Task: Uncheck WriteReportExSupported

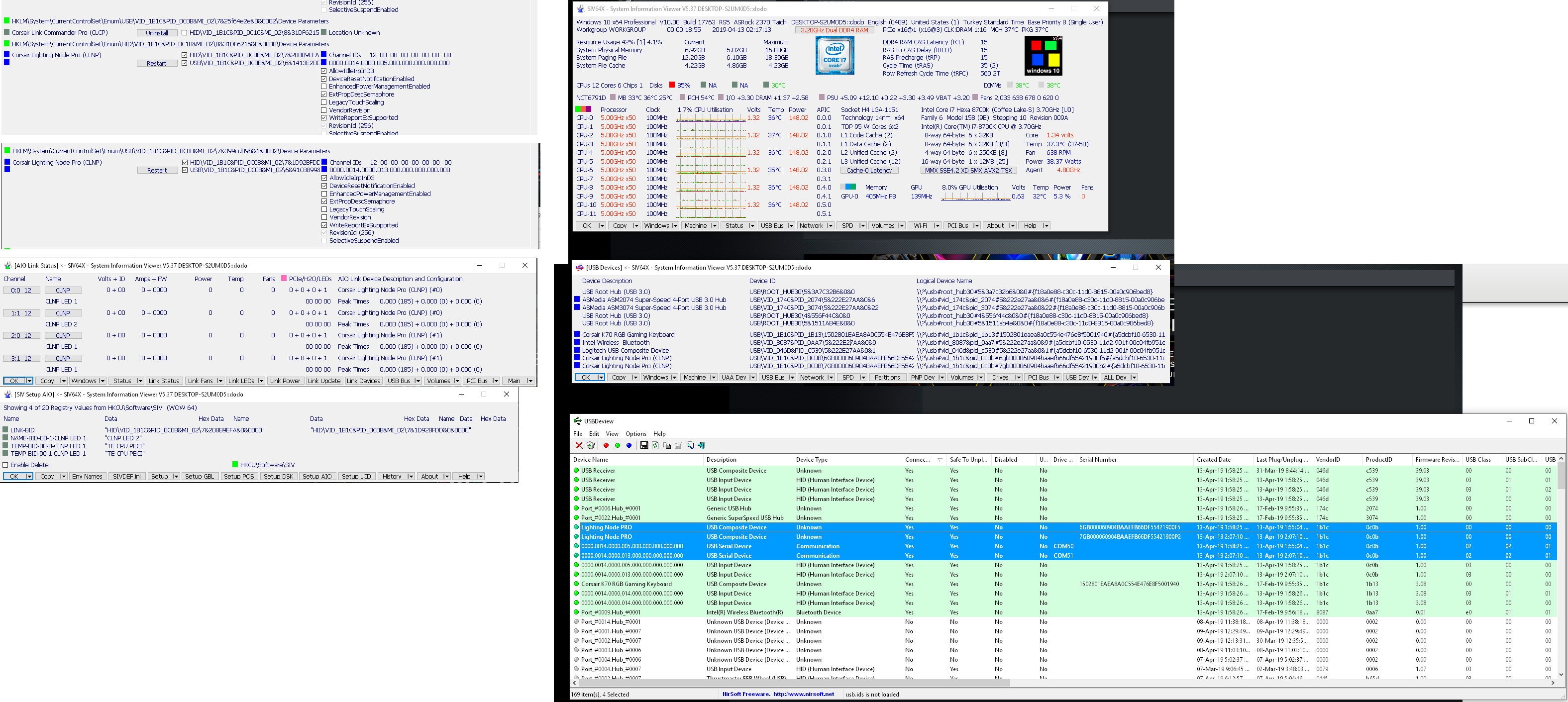Action: coord(324,225)
